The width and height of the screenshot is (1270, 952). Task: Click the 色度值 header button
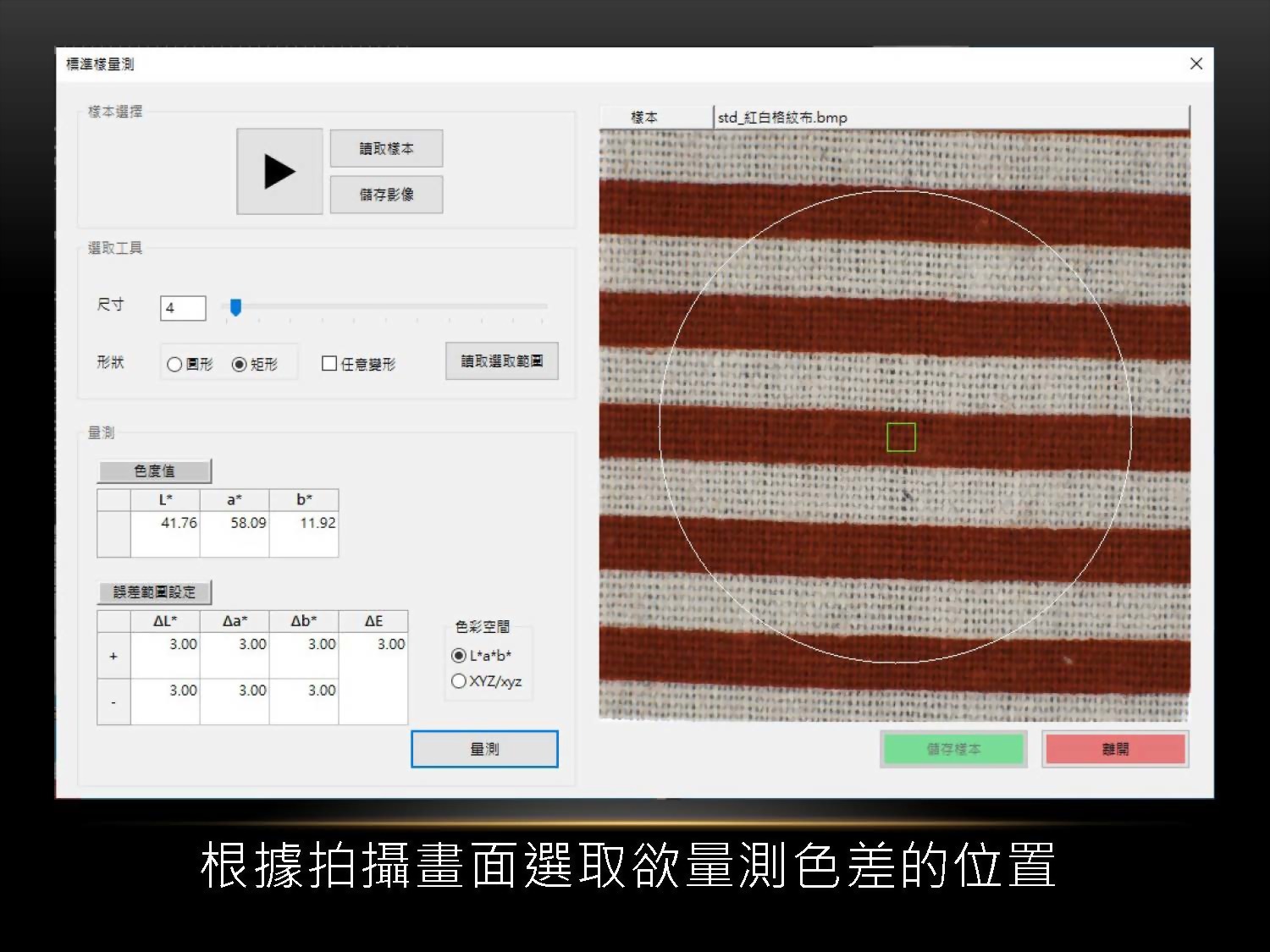[x=154, y=470]
